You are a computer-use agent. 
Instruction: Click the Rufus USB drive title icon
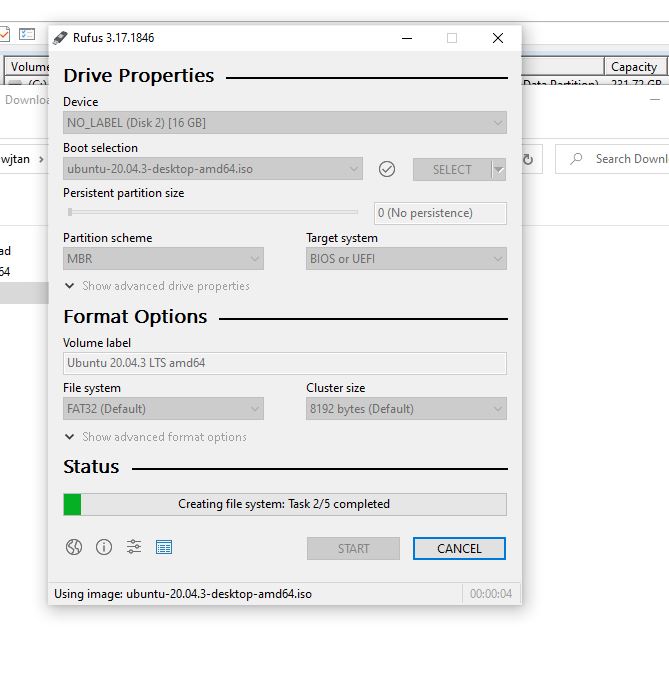pyautogui.click(x=60, y=38)
